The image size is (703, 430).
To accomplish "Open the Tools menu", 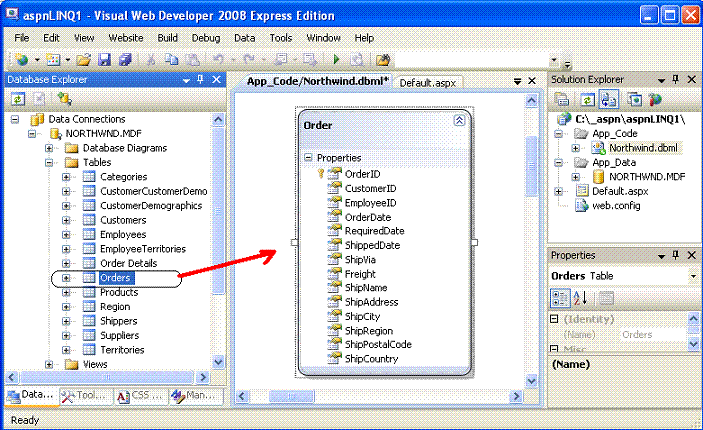I will pos(281,38).
